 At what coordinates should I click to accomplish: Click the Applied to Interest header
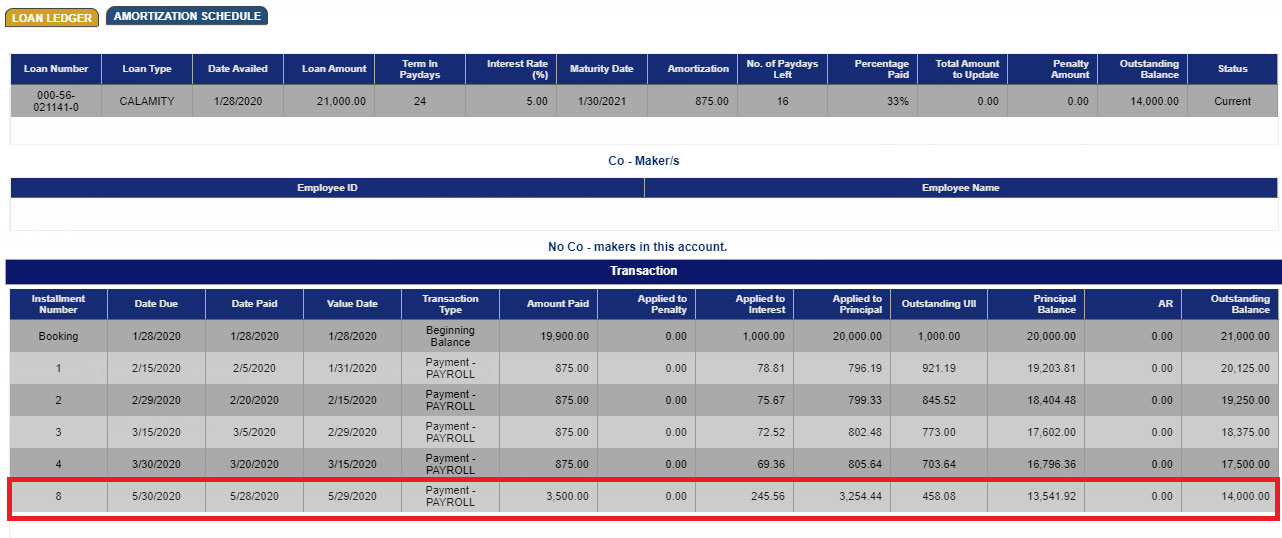tap(744, 304)
